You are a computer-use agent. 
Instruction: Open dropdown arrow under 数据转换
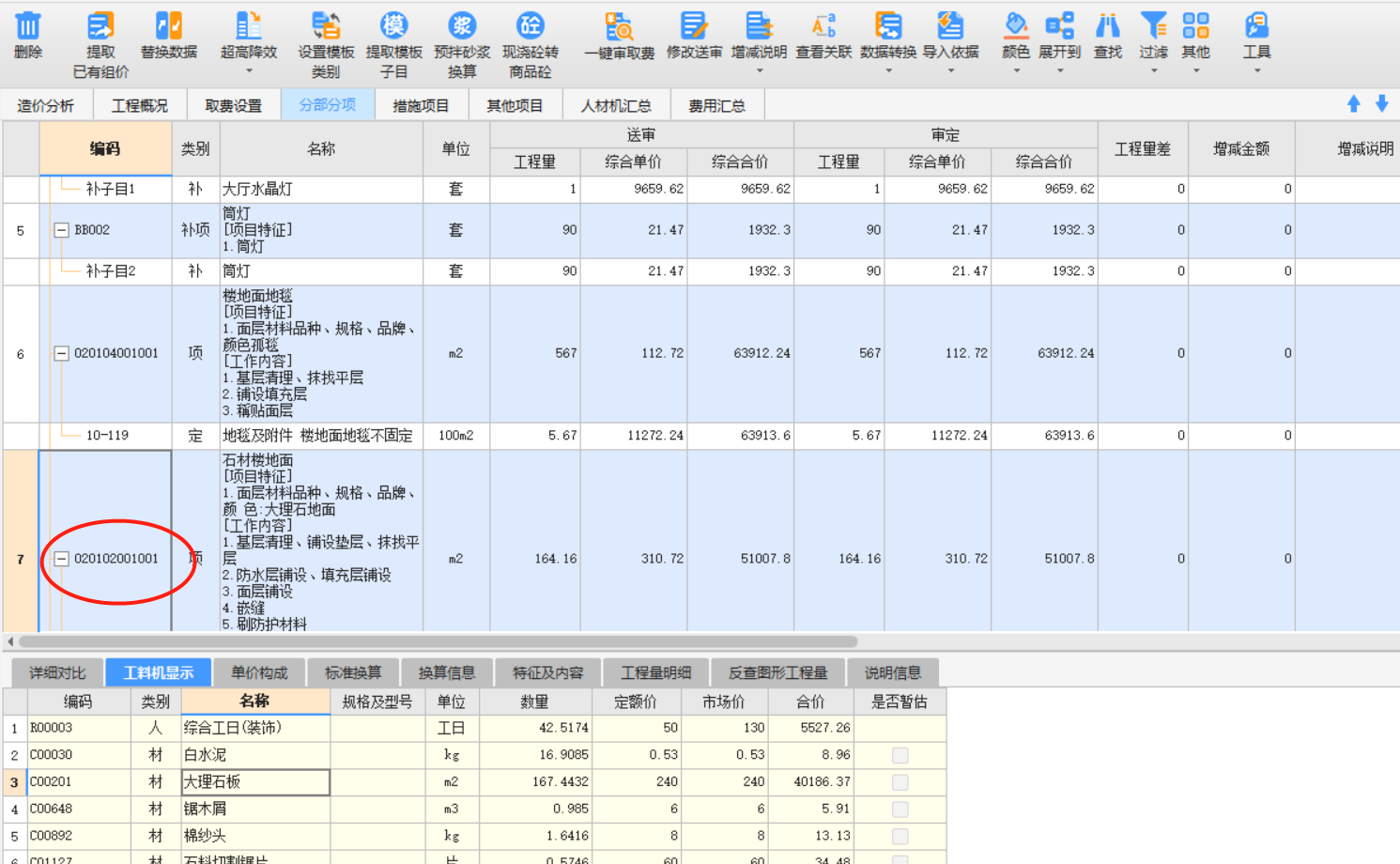point(888,71)
